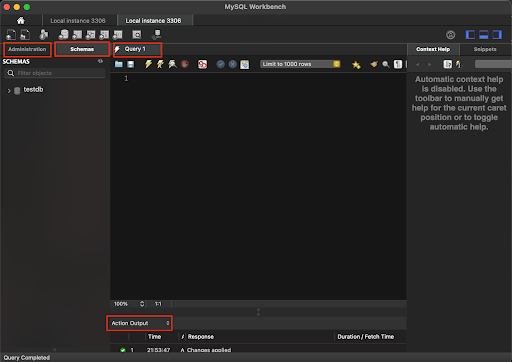
Task: Go back in context help
Action: click(x=418, y=64)
